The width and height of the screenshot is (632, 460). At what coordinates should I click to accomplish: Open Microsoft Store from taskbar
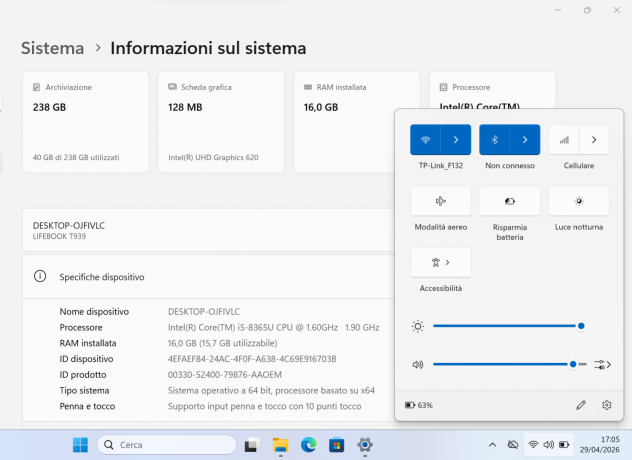pyautogui.click(x=337, y=445)
